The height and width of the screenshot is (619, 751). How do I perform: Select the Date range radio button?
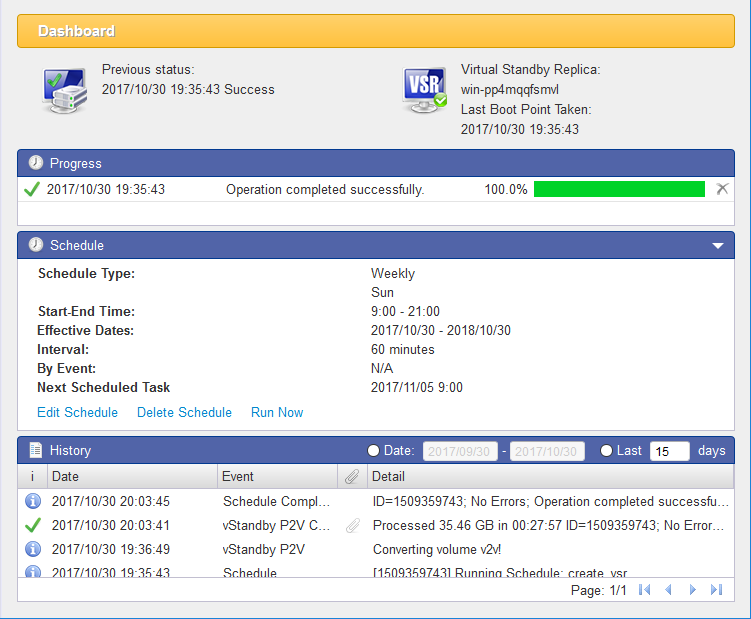pyautogui.click(x=374, y=451)
